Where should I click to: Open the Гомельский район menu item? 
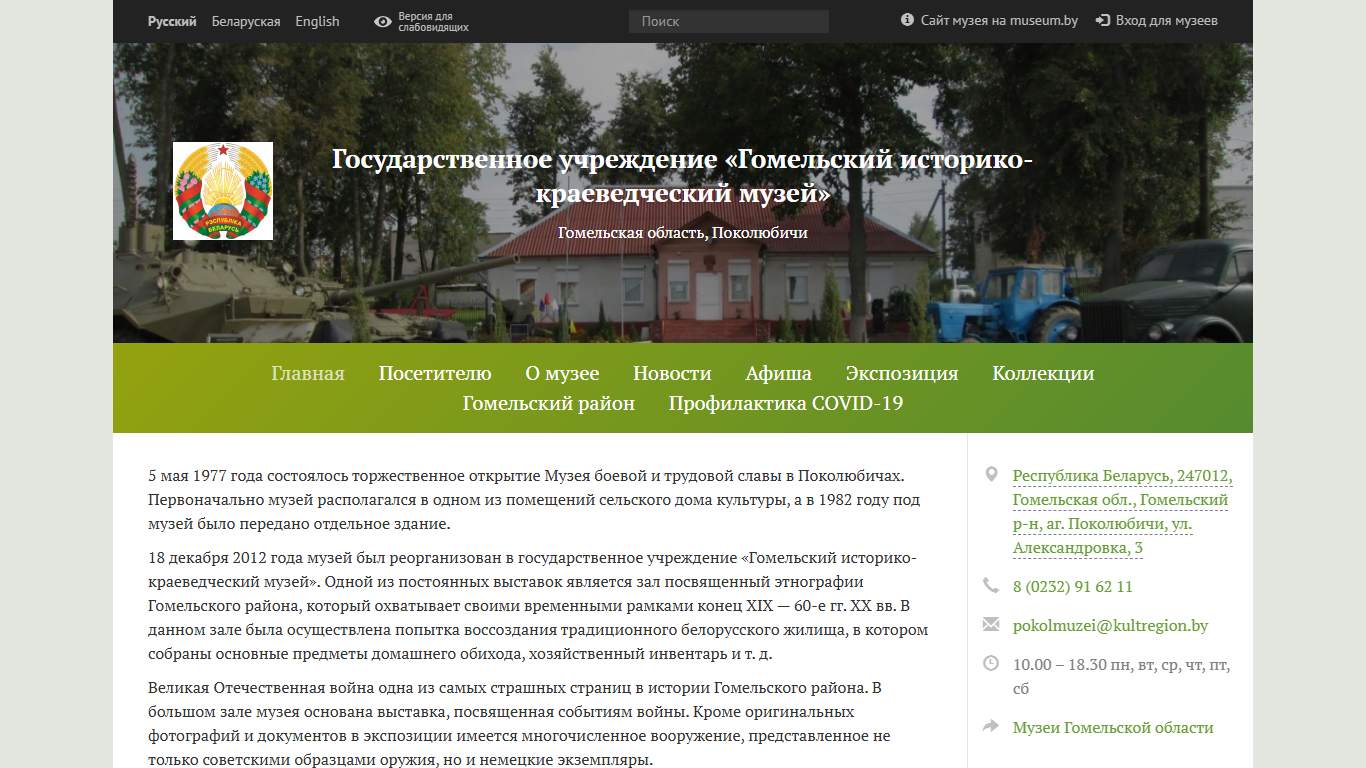click(548, 404)
